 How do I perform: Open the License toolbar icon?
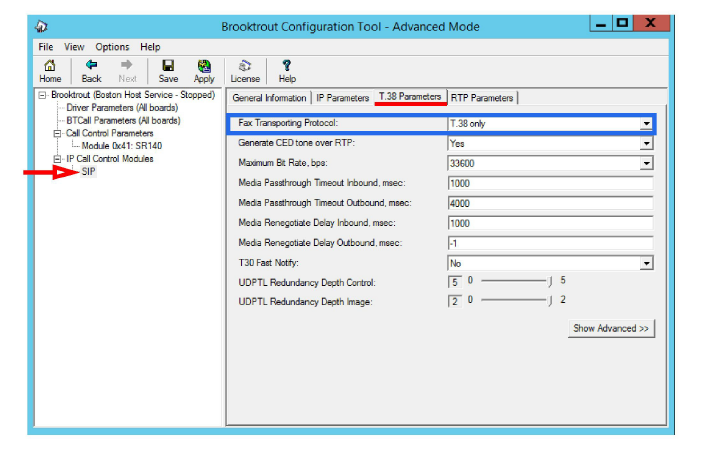245,71
